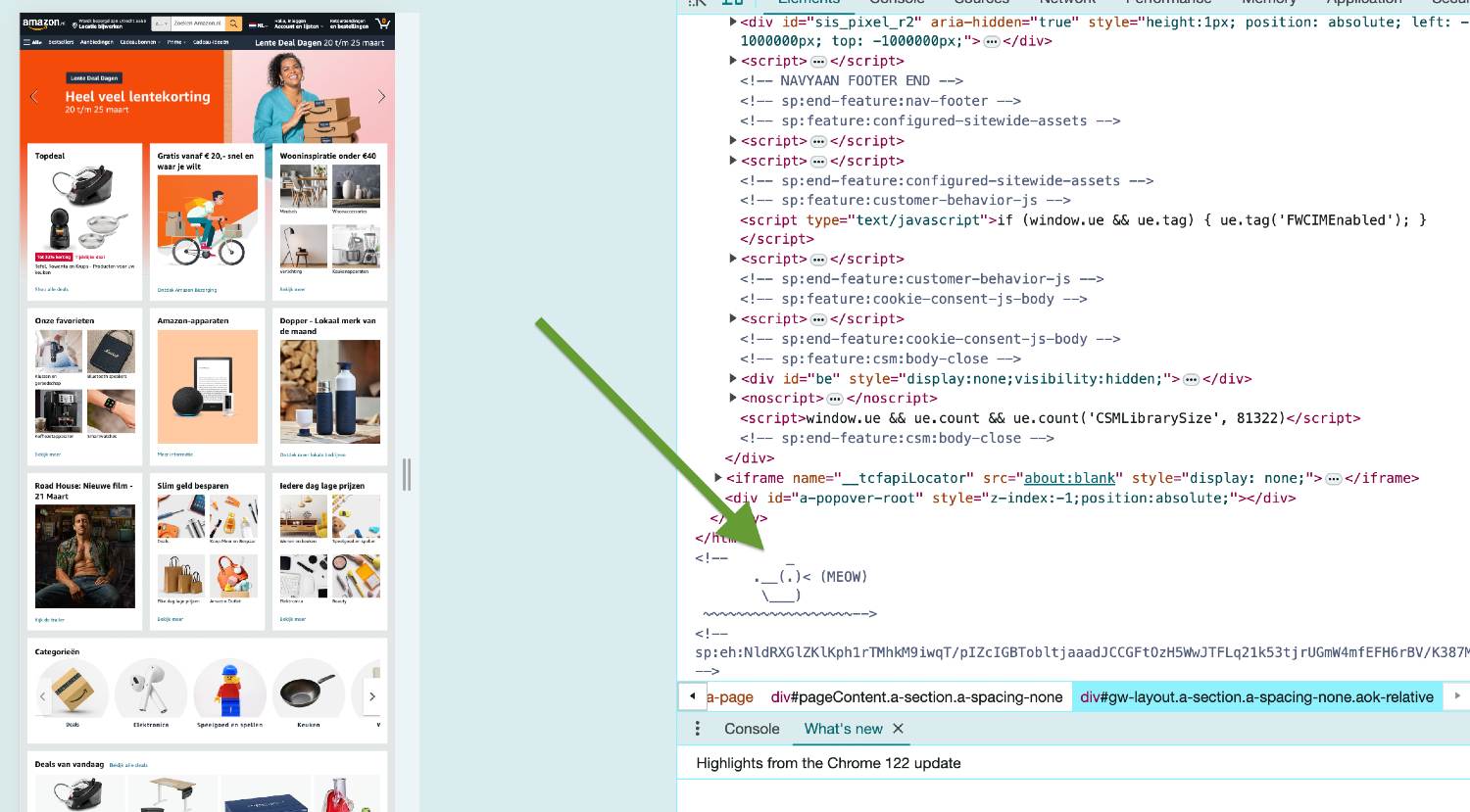Open Bluetooth speakers thumbnail
Viewport: 1470px width, 812px height.
coord(111,352)
